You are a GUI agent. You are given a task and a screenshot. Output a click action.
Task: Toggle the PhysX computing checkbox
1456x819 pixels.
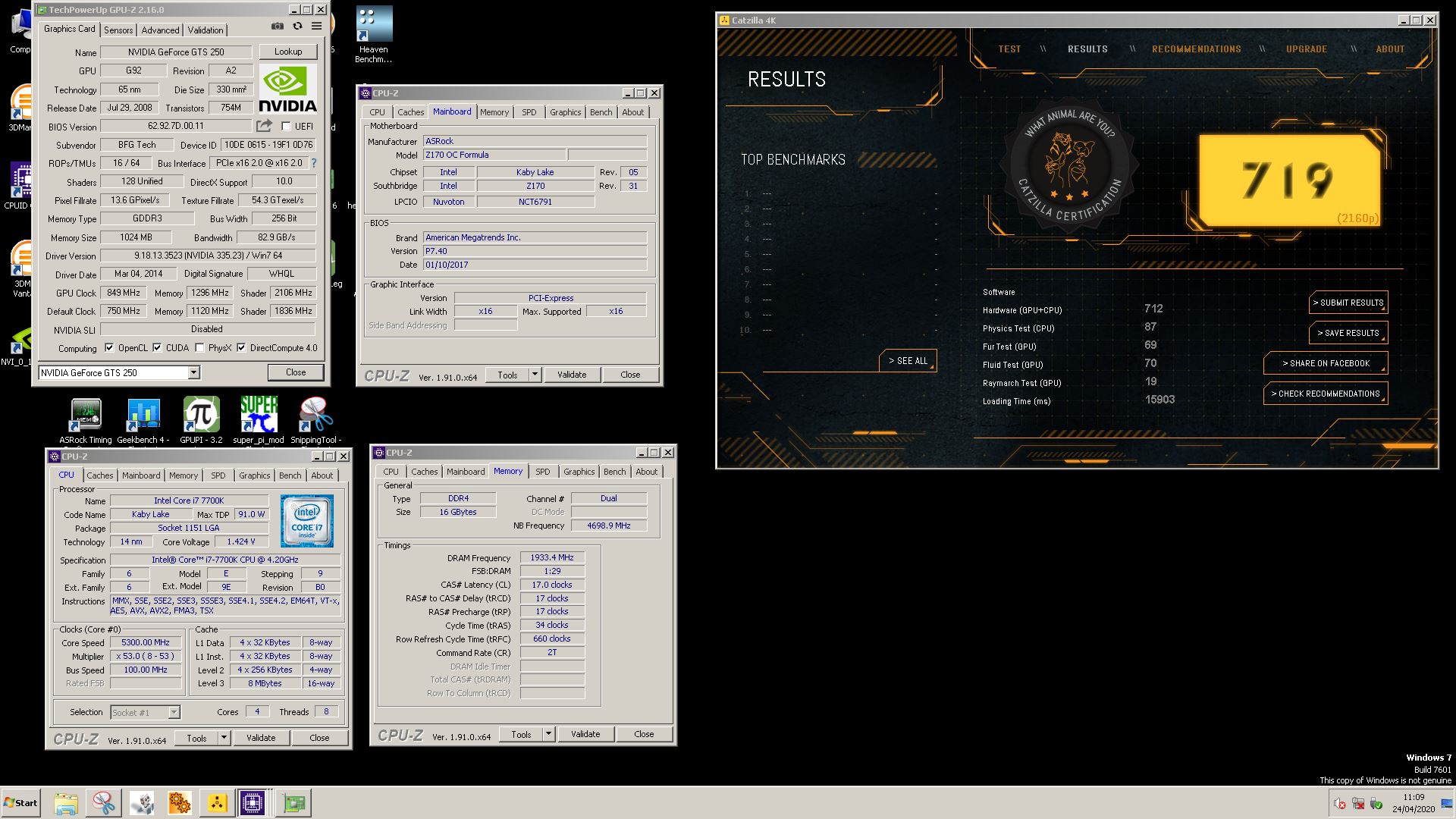(x=199, y=348)
